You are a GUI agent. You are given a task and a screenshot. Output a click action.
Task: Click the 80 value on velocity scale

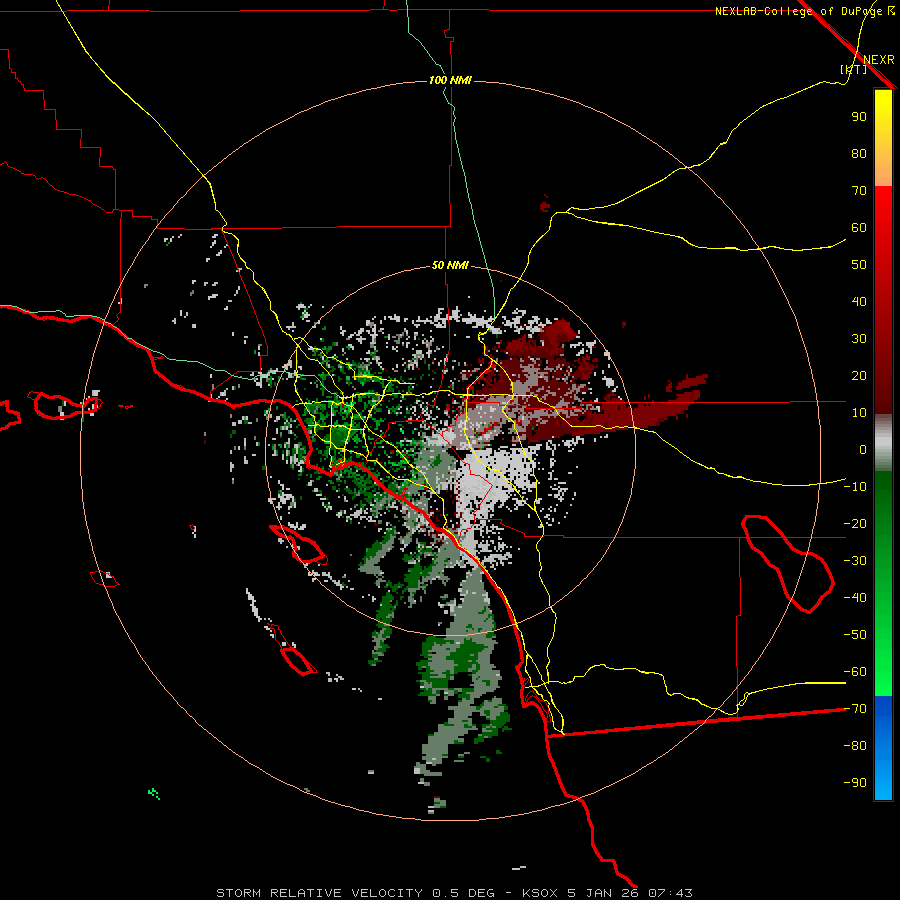click(859, 153)
